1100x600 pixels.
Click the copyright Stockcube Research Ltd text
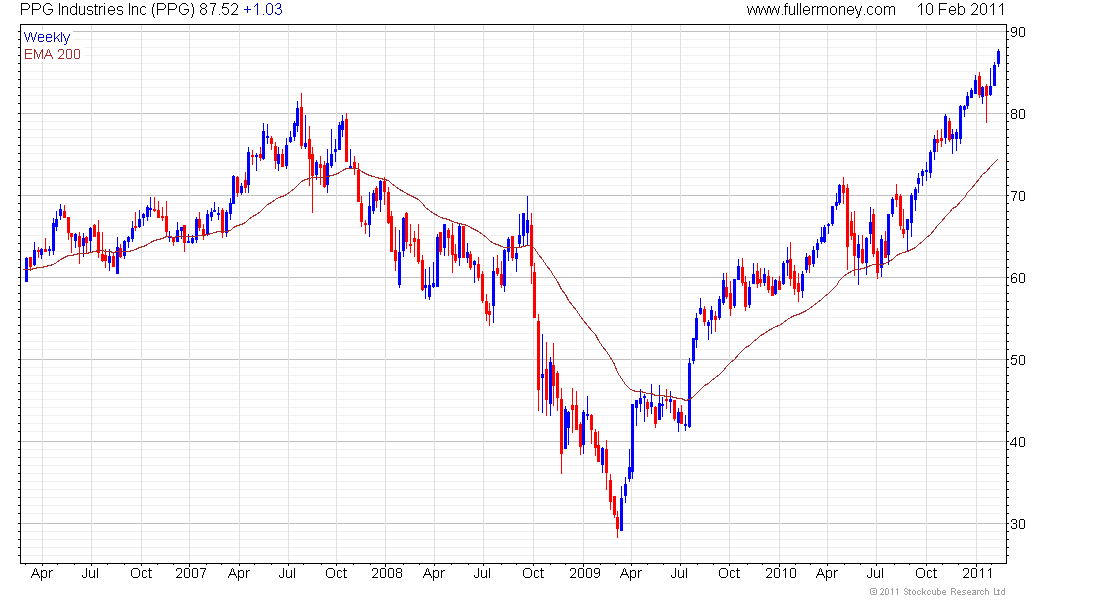(937, 592)
